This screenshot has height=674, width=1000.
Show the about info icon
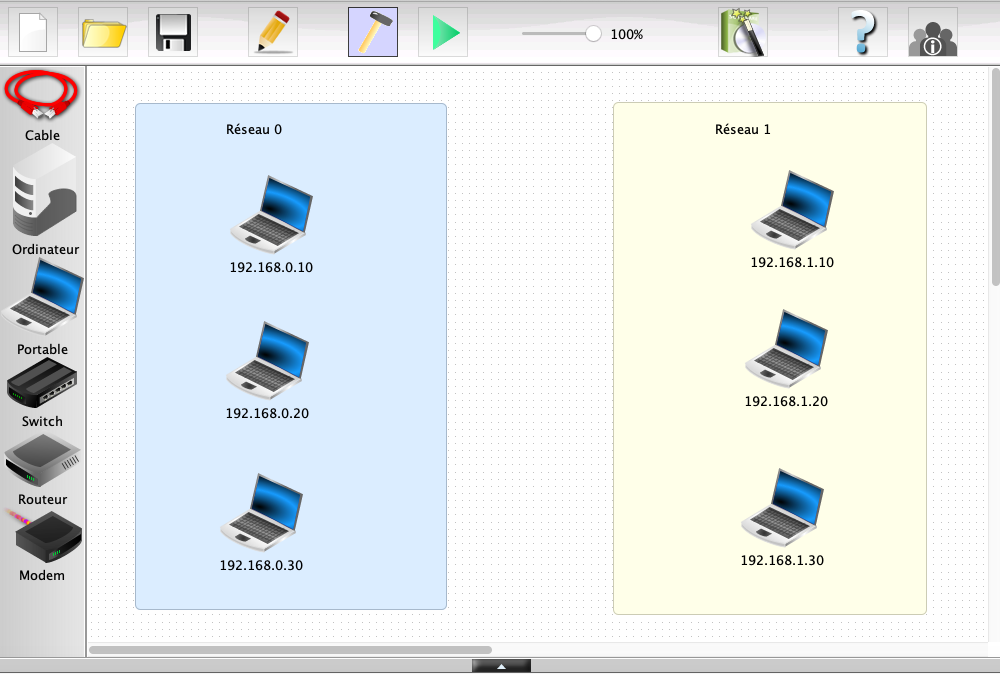tap(932, 32)
